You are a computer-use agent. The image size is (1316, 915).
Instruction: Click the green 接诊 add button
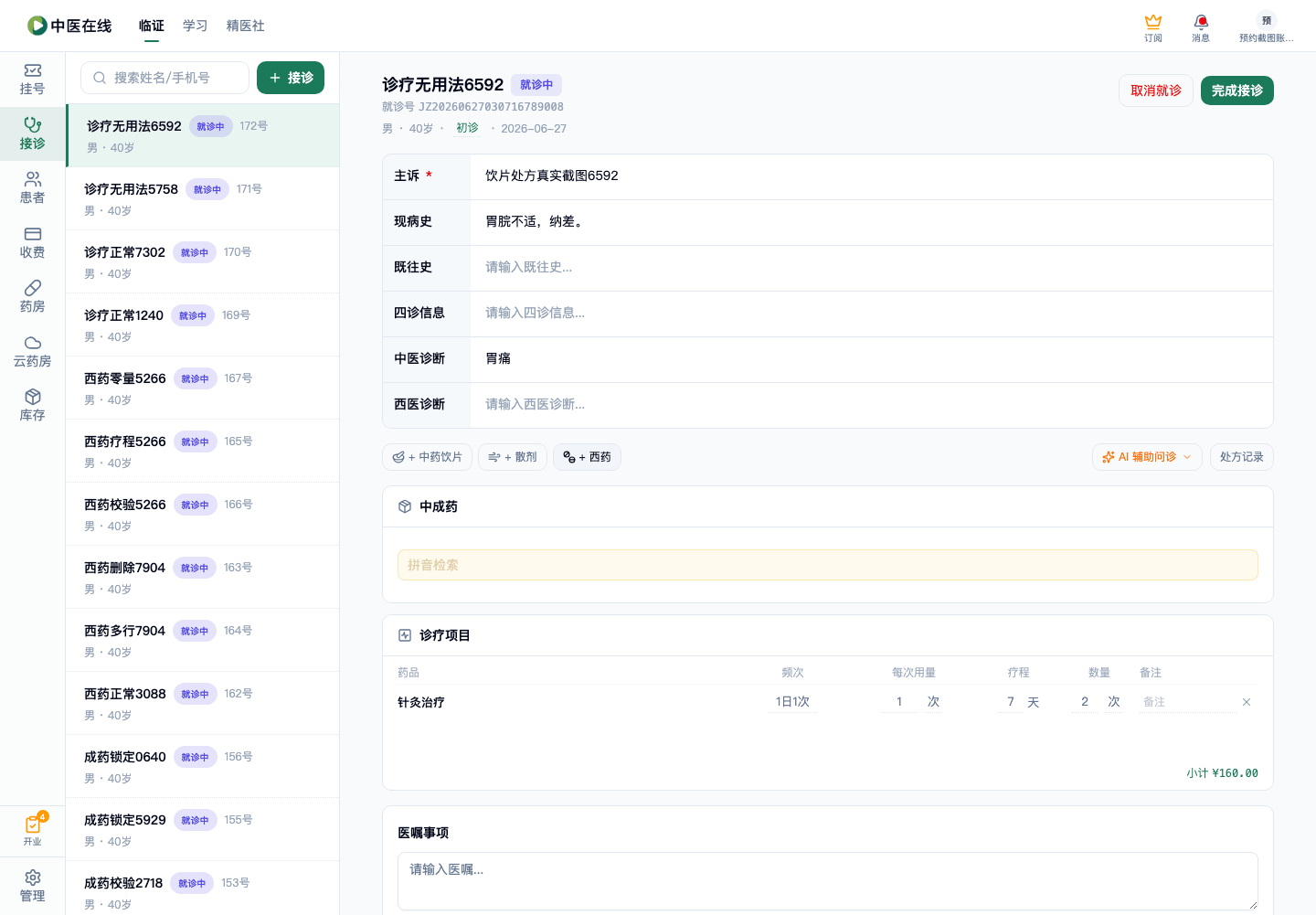tap(291, 78)
